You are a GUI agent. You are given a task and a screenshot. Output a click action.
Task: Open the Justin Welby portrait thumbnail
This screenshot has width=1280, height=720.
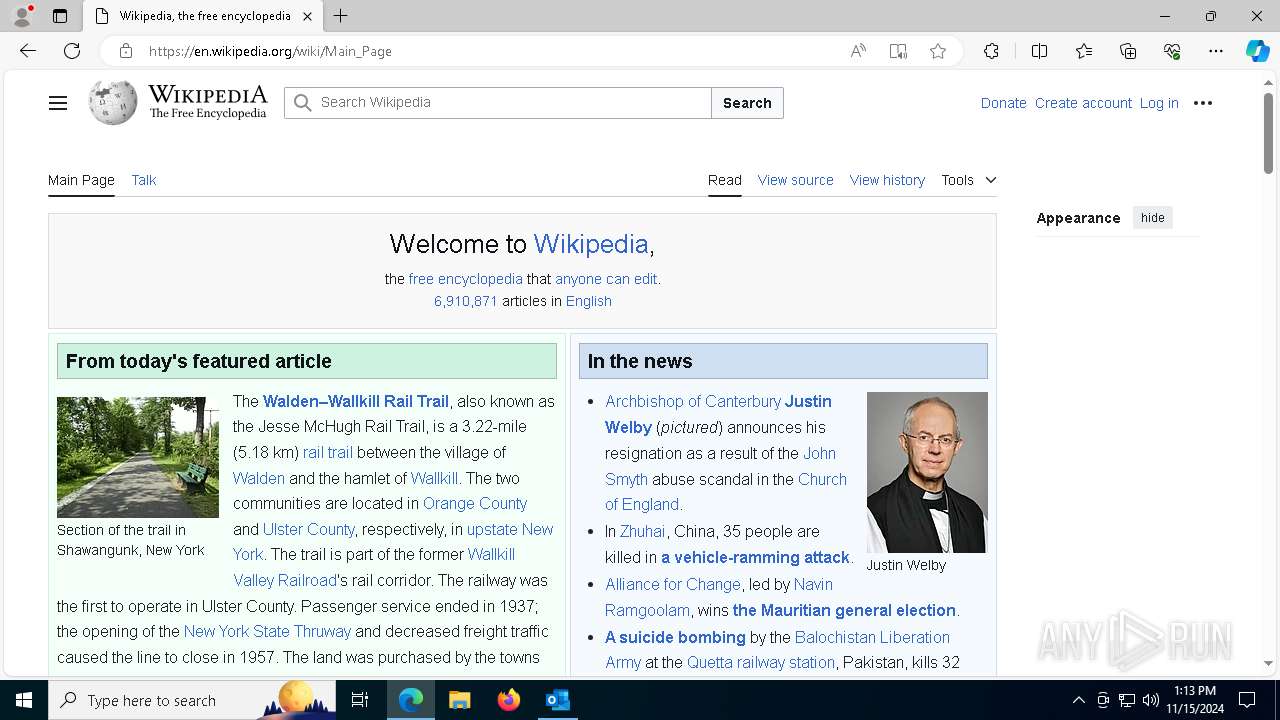[x=927, y=472]
